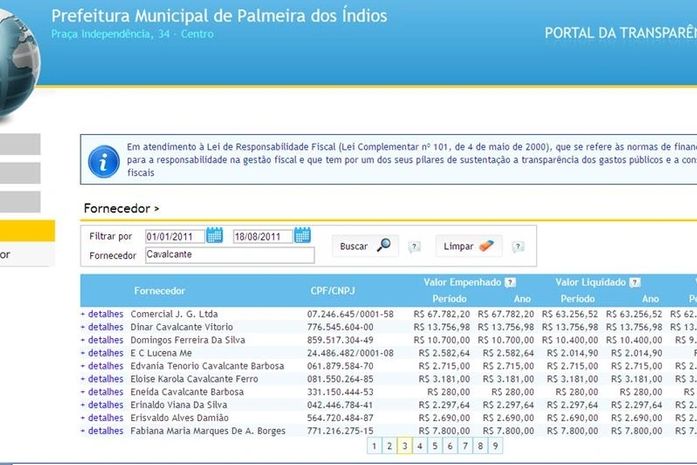This screenshot has width=697, height=465.
Task: Go to results page 1
Action: [x=374, y=446]
